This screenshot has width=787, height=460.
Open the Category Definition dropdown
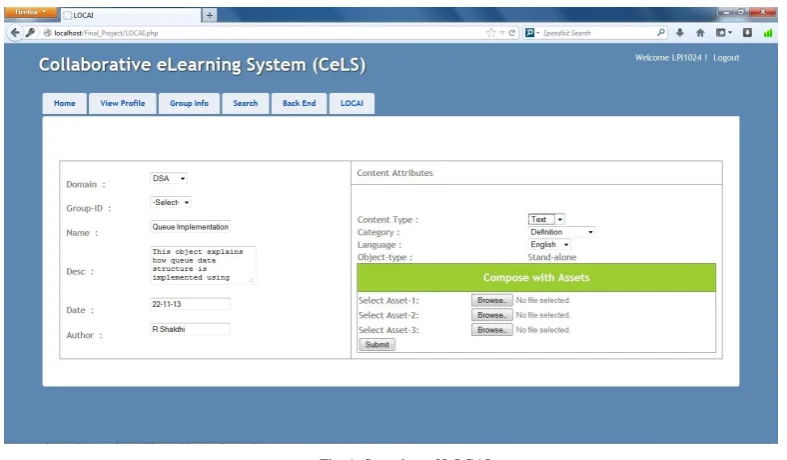(x=562, y=232)
